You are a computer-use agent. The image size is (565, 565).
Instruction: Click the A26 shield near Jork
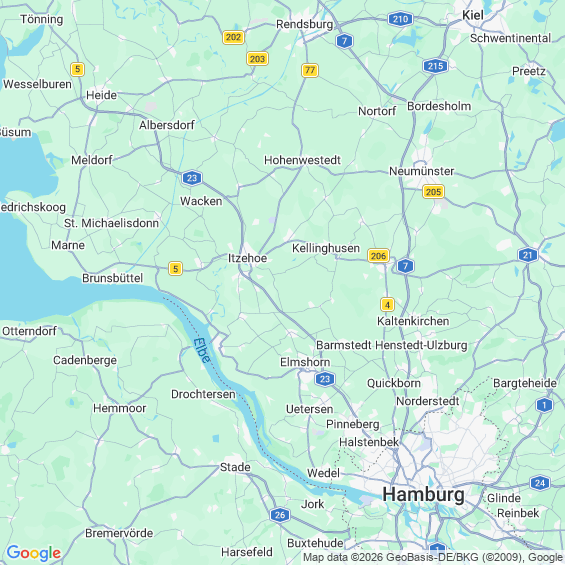point(280,515)
